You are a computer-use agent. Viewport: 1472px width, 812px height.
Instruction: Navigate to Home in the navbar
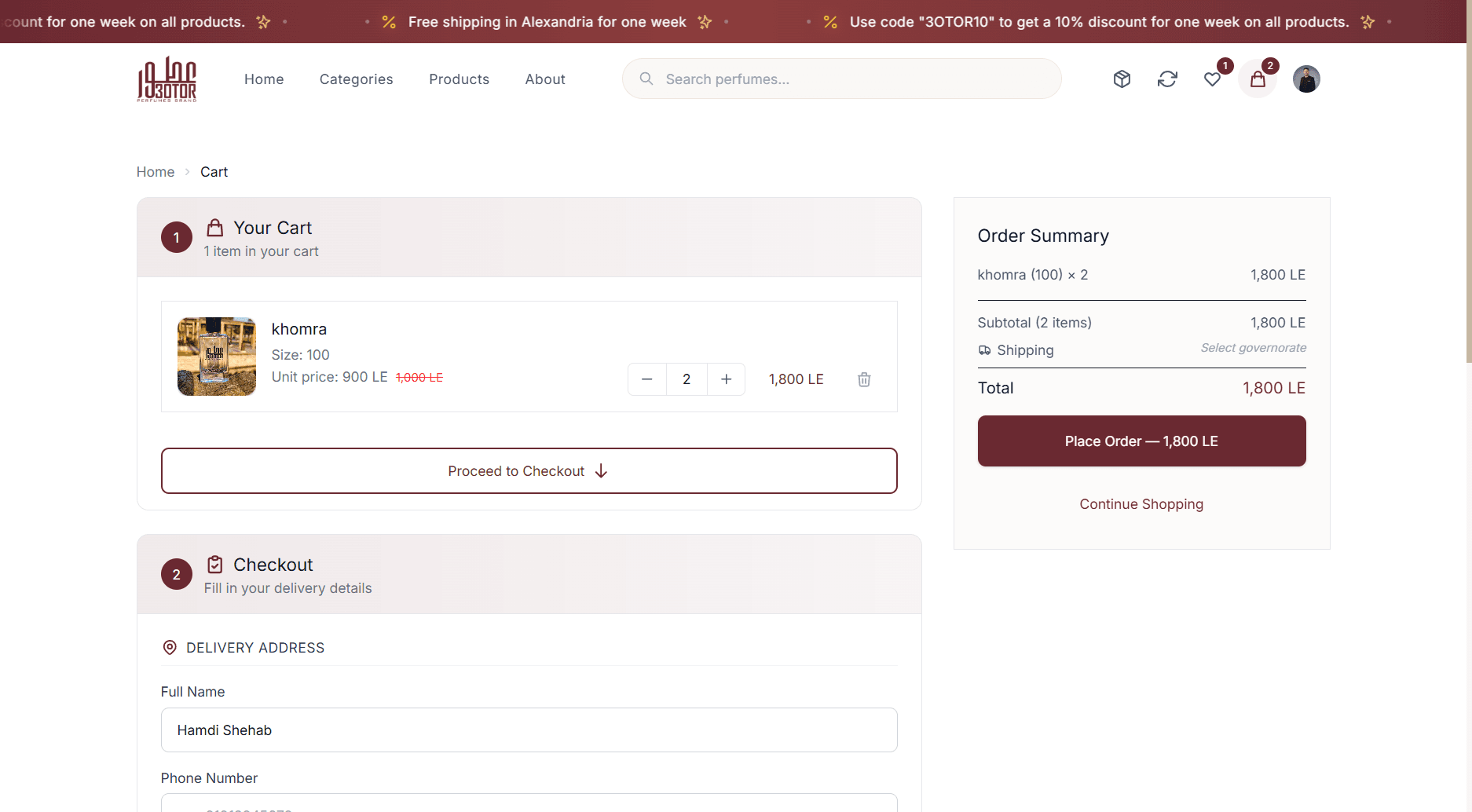264,79
